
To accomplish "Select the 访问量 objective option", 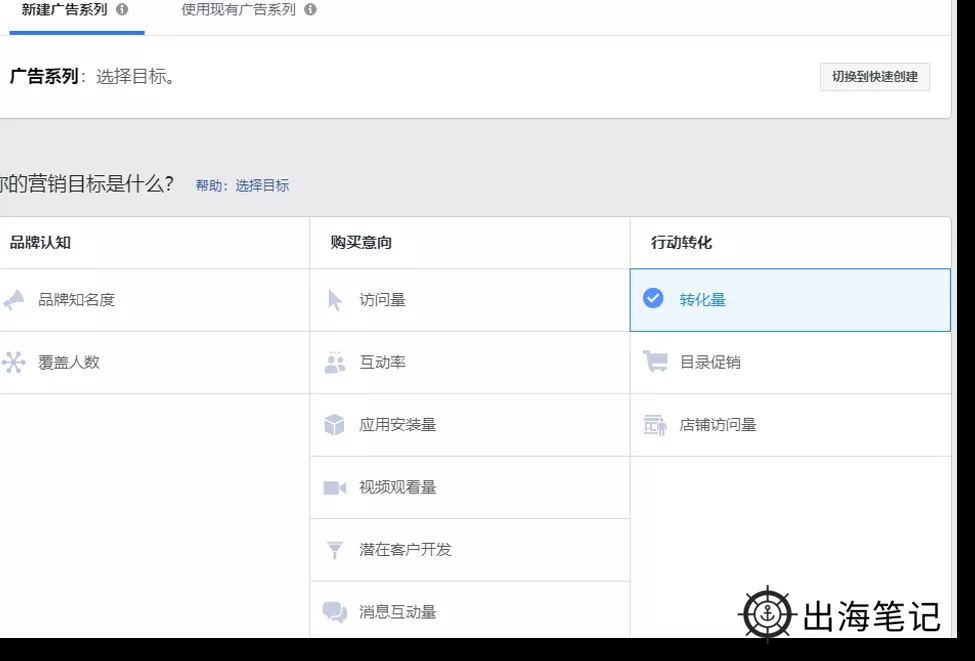I will point(382,300).
